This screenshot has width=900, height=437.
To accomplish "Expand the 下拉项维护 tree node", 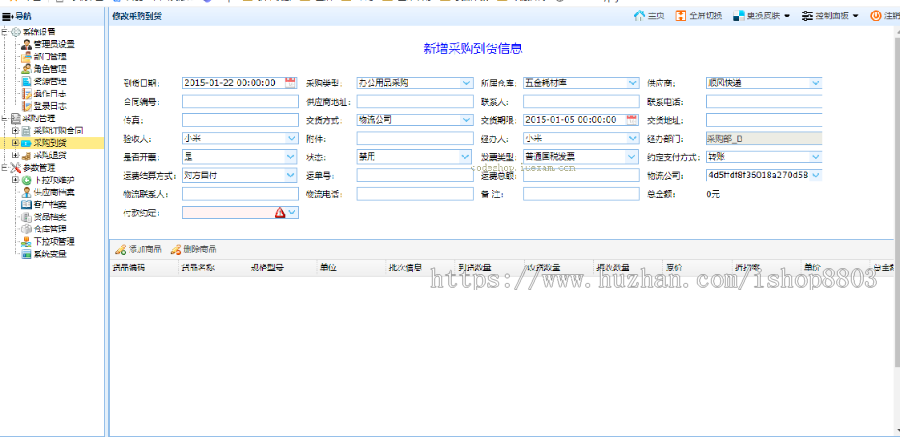I will tap(15, 180).
